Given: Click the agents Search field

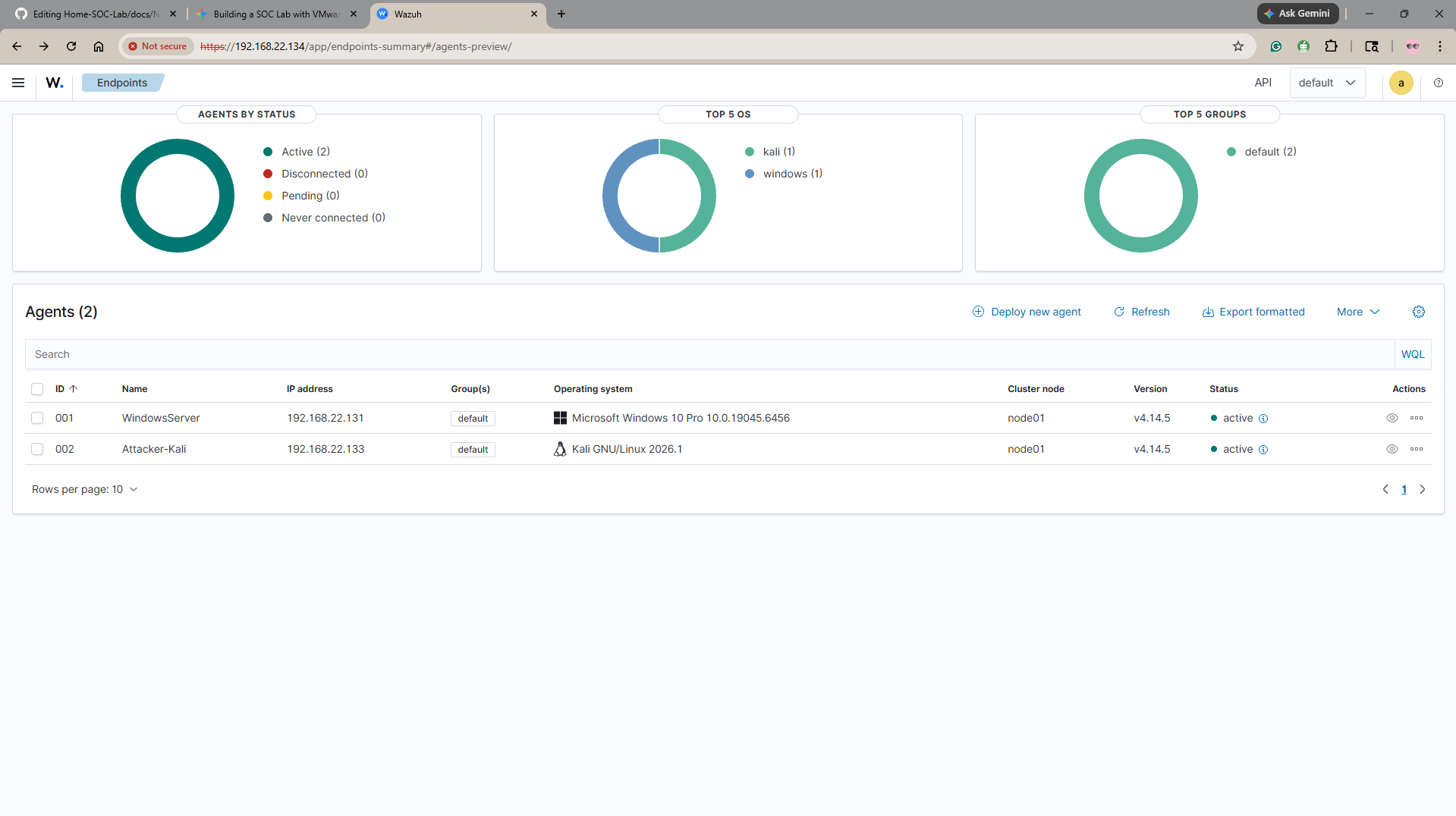Looking at the screenshot, I should click(x=709, y=354).
